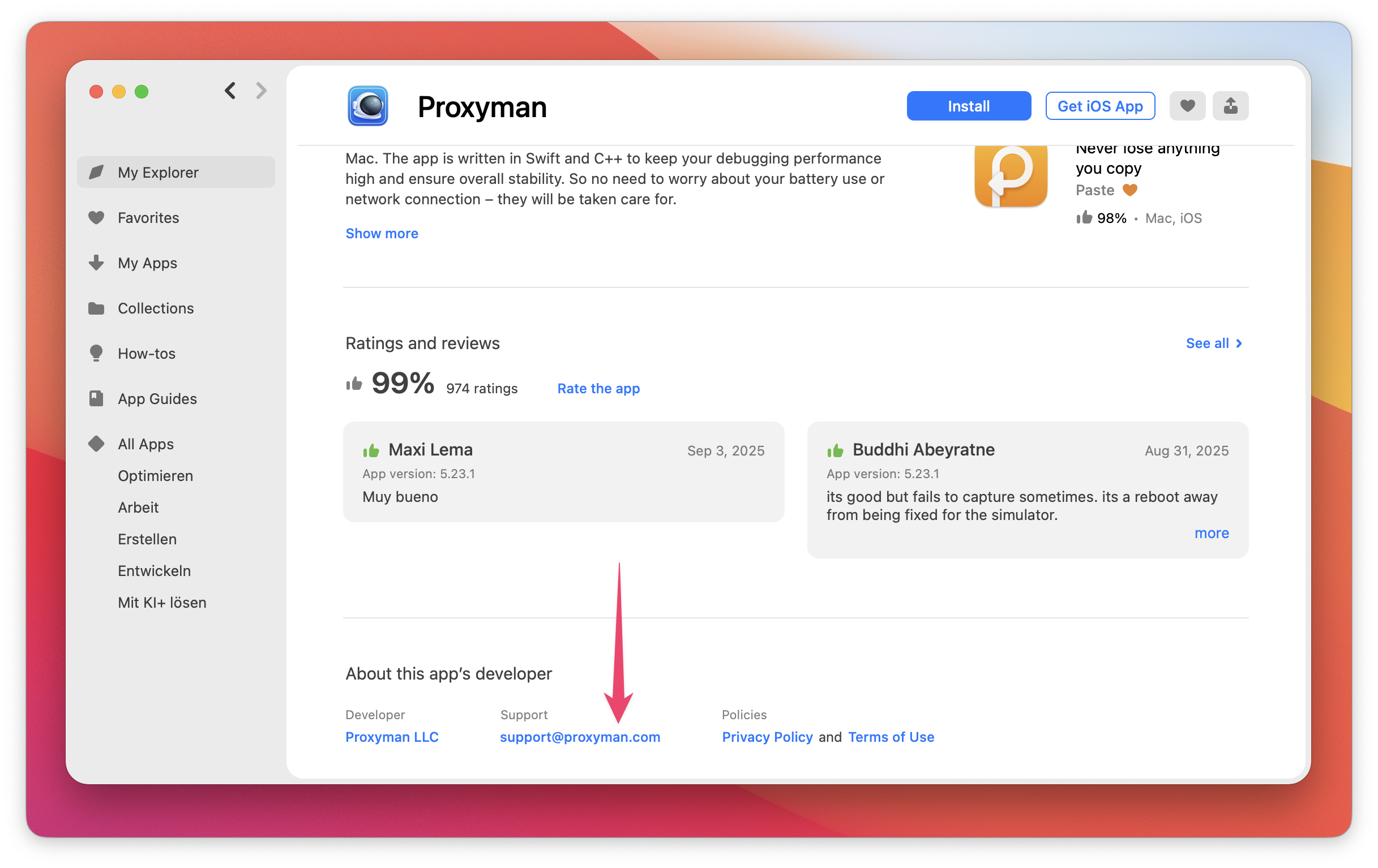
Task: Open My Explorer in the sidebar
Action: point(176,172)
